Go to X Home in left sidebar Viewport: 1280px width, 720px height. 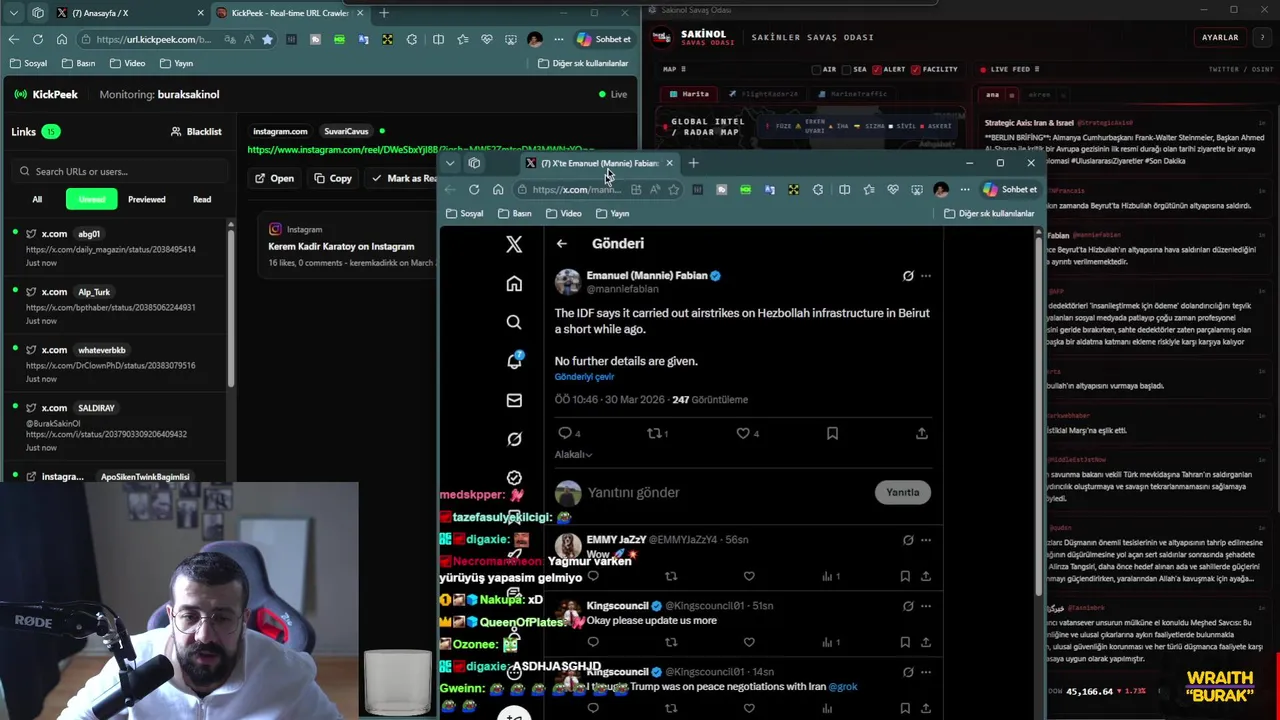pos(514,284)
